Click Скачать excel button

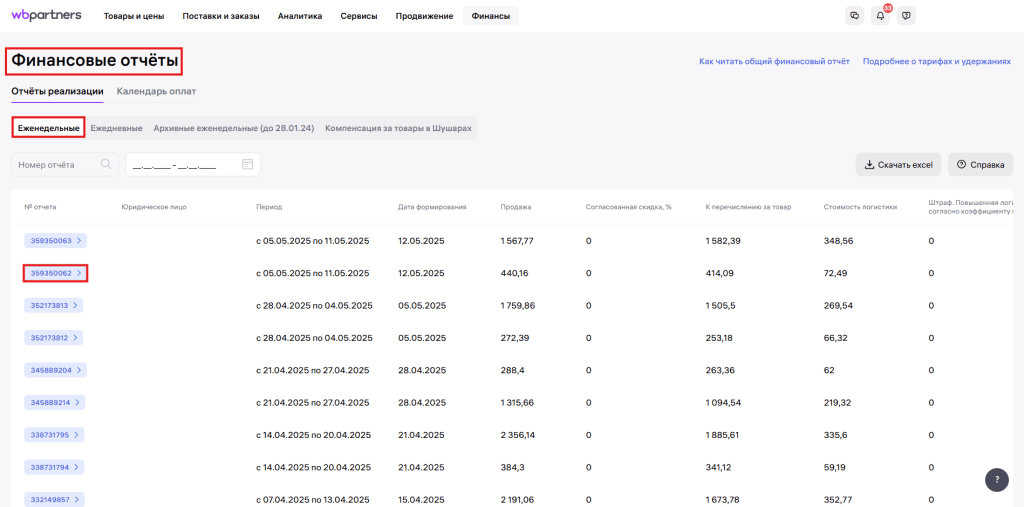(x=899, y=165)
